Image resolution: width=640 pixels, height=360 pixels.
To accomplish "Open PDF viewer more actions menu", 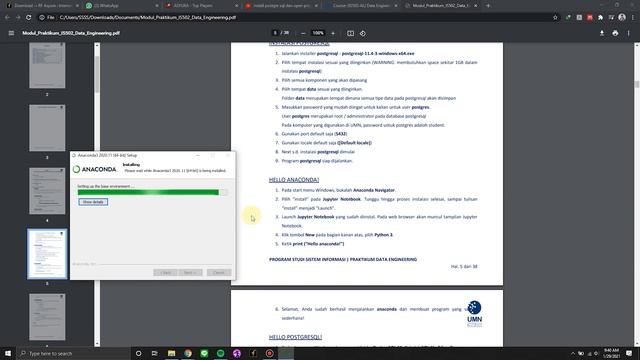I will tap(629, 33).
